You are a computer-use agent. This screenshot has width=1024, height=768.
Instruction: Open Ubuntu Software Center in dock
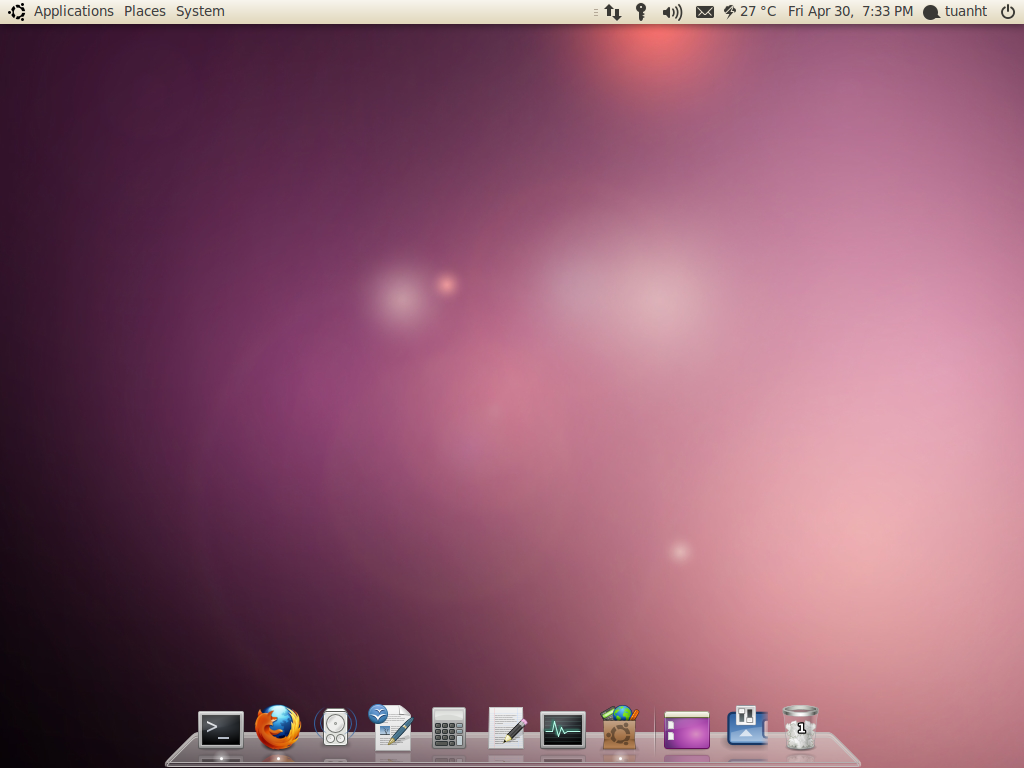click(x=619, y=727)
